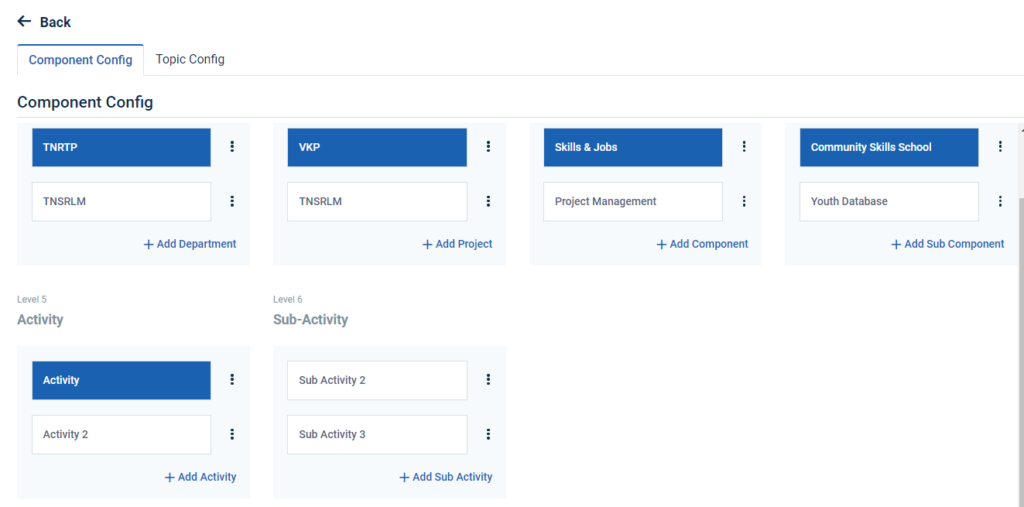Switch to the Topic Config tab
Screen dimensions: 1024x507
tap(190, 60)
